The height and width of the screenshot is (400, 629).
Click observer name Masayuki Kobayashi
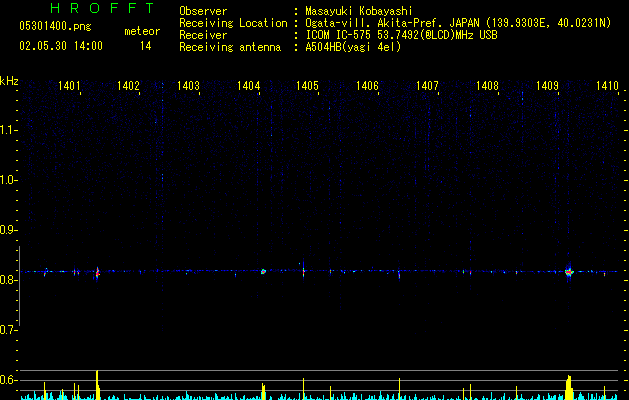[359, 11]
